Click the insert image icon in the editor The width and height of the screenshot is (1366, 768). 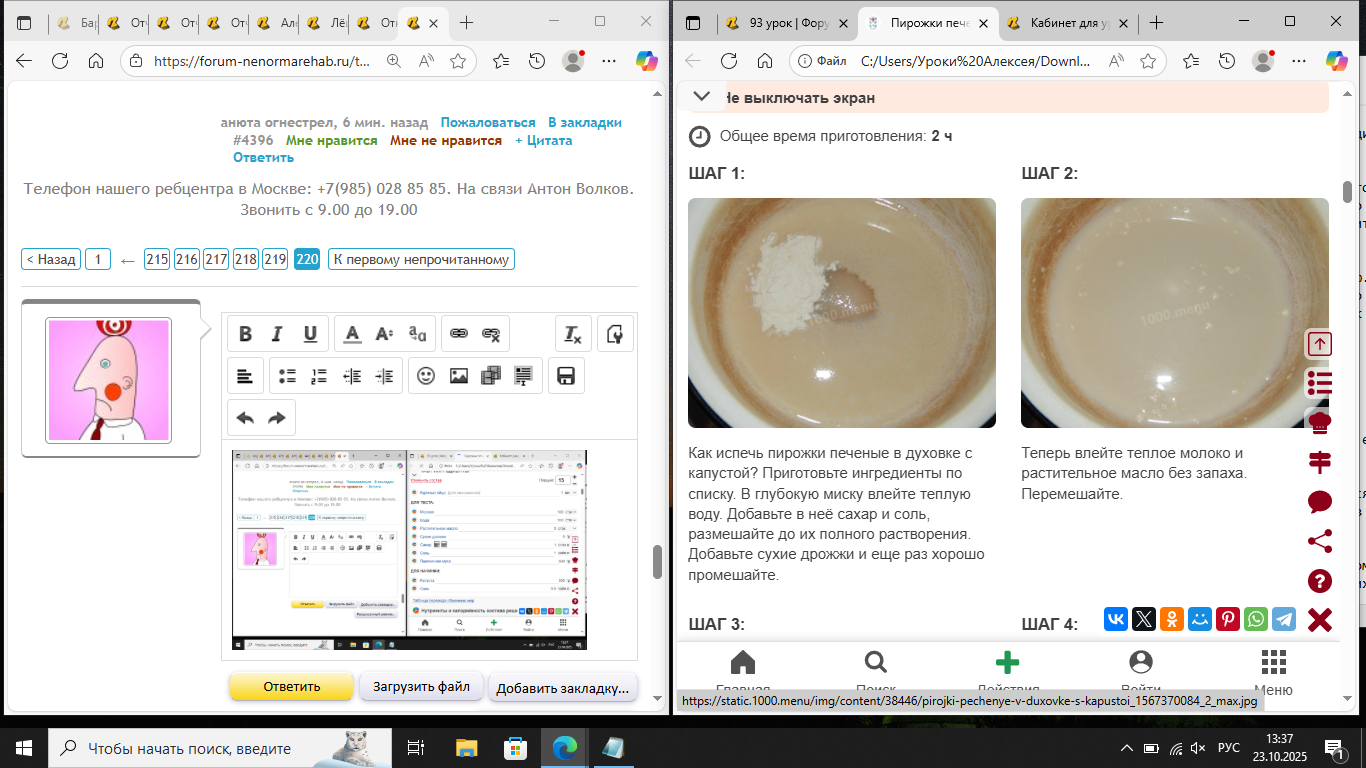459,376
